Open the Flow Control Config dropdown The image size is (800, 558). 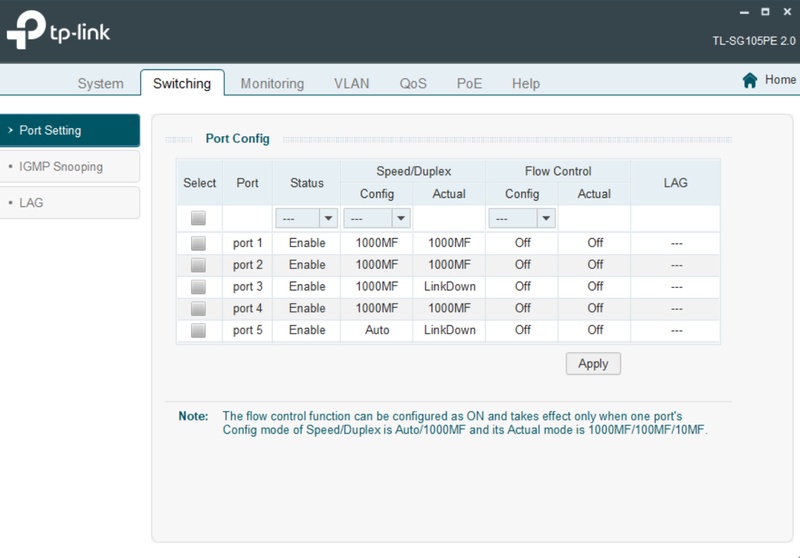(x=521, y=218)
